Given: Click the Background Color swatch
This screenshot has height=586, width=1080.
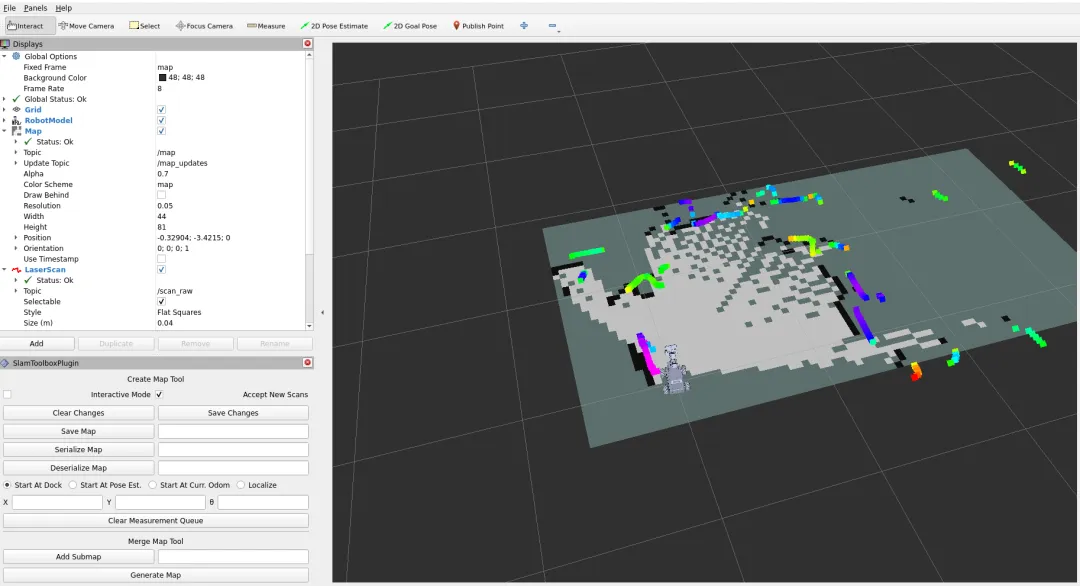Looking at the screenshot, I should click(x=162, y=78).
